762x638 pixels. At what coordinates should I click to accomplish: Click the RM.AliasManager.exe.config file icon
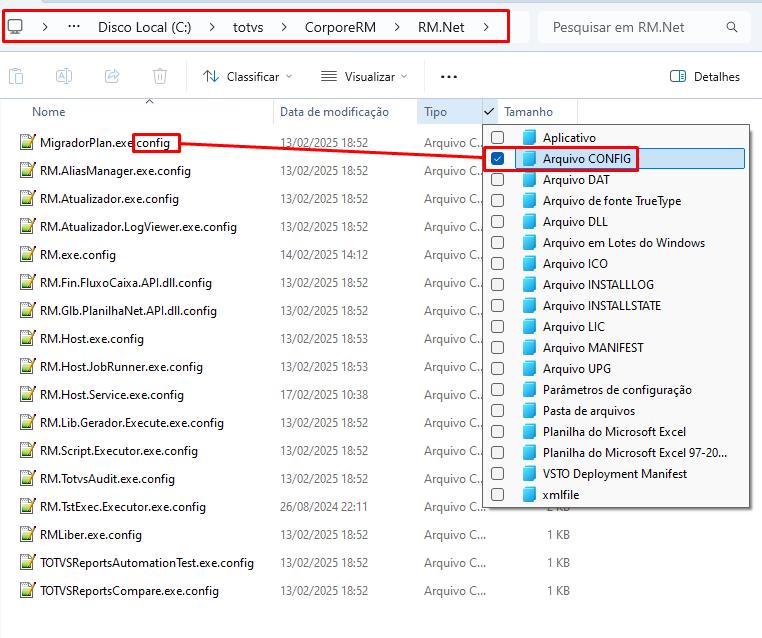tap(27, 170)
